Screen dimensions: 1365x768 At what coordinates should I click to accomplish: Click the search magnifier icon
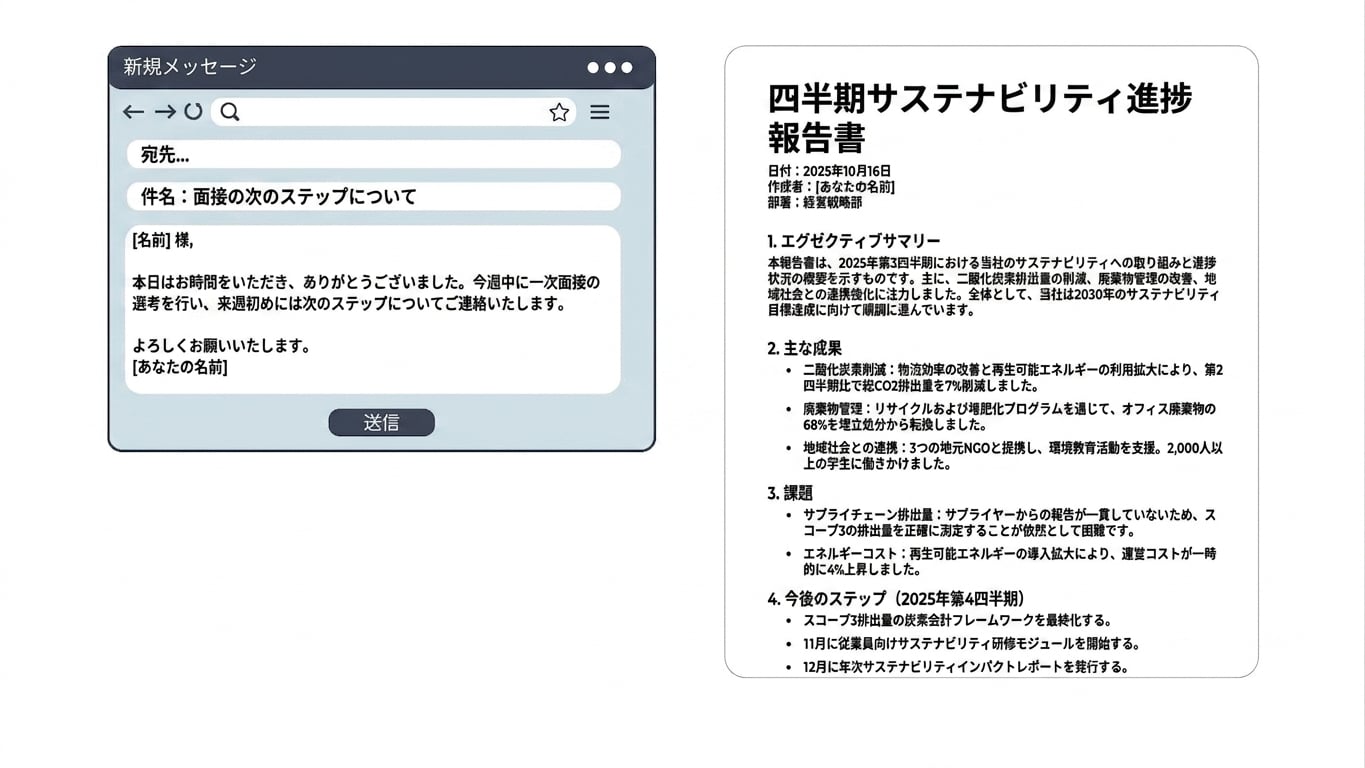[230, 112]
